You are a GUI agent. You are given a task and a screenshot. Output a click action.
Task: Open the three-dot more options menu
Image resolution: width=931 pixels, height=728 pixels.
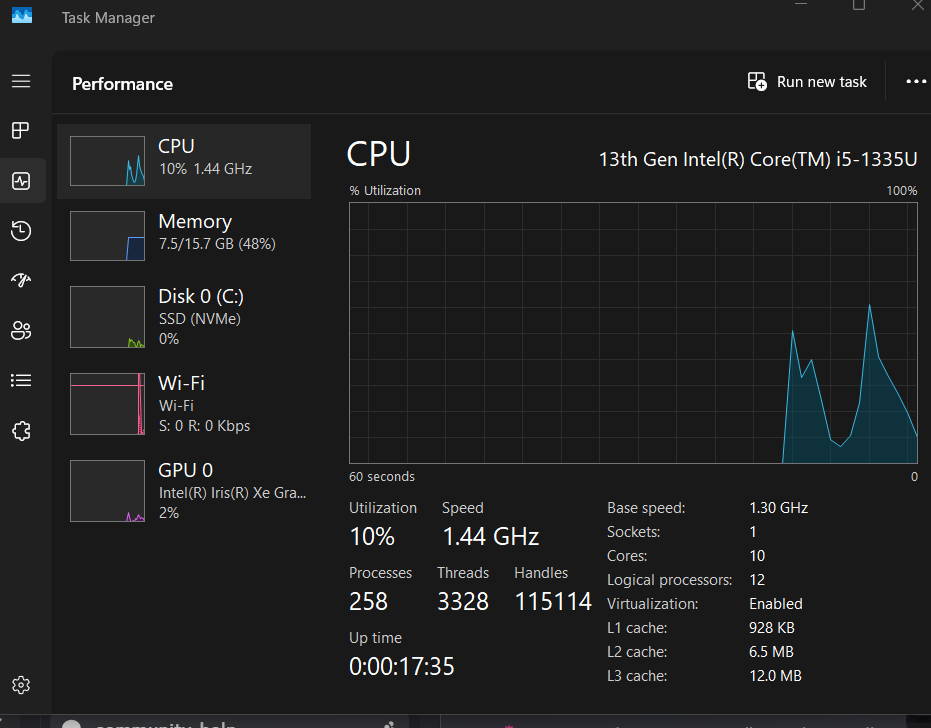pyautogui.click(x=916, y=81)
